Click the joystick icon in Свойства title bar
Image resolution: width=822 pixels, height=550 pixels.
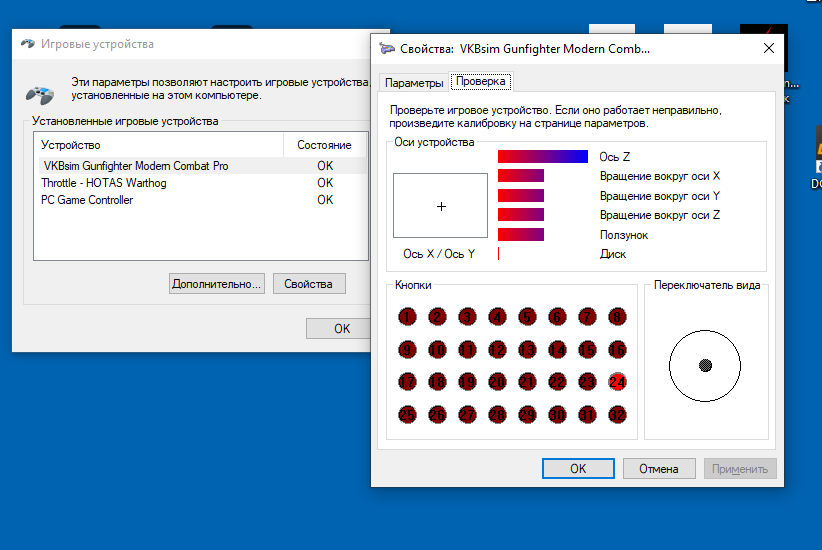pyautogui.click(x=387, y=49)
